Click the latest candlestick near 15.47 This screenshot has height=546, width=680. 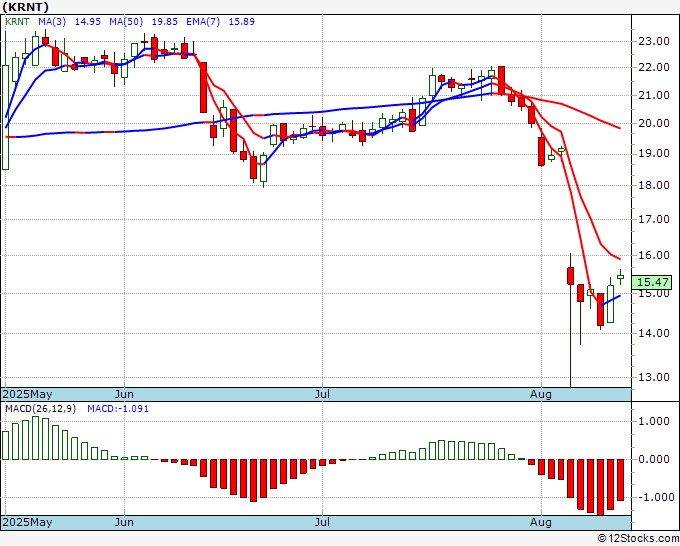point(621,277)
